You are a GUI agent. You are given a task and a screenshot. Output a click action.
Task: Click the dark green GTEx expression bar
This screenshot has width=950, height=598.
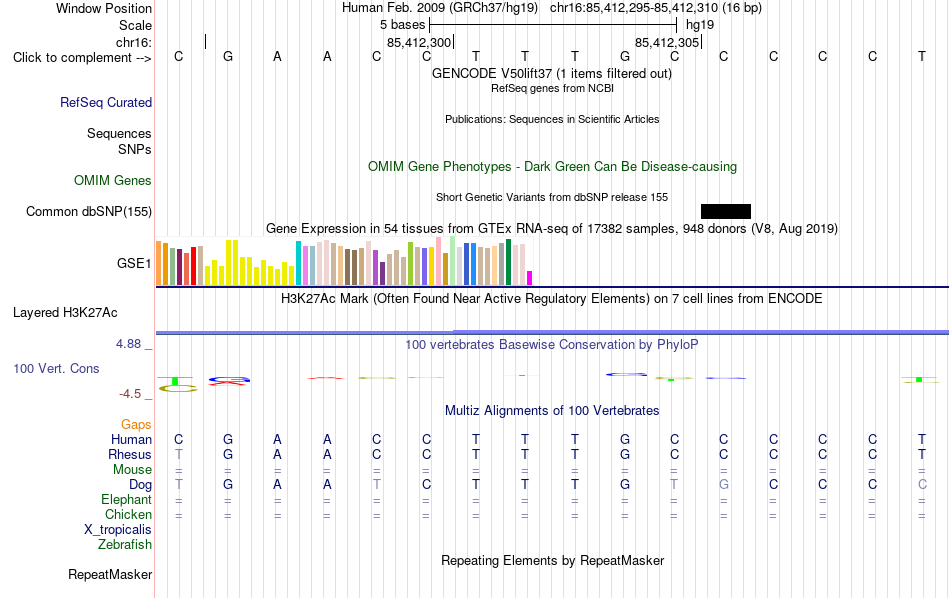click(508, 262)
